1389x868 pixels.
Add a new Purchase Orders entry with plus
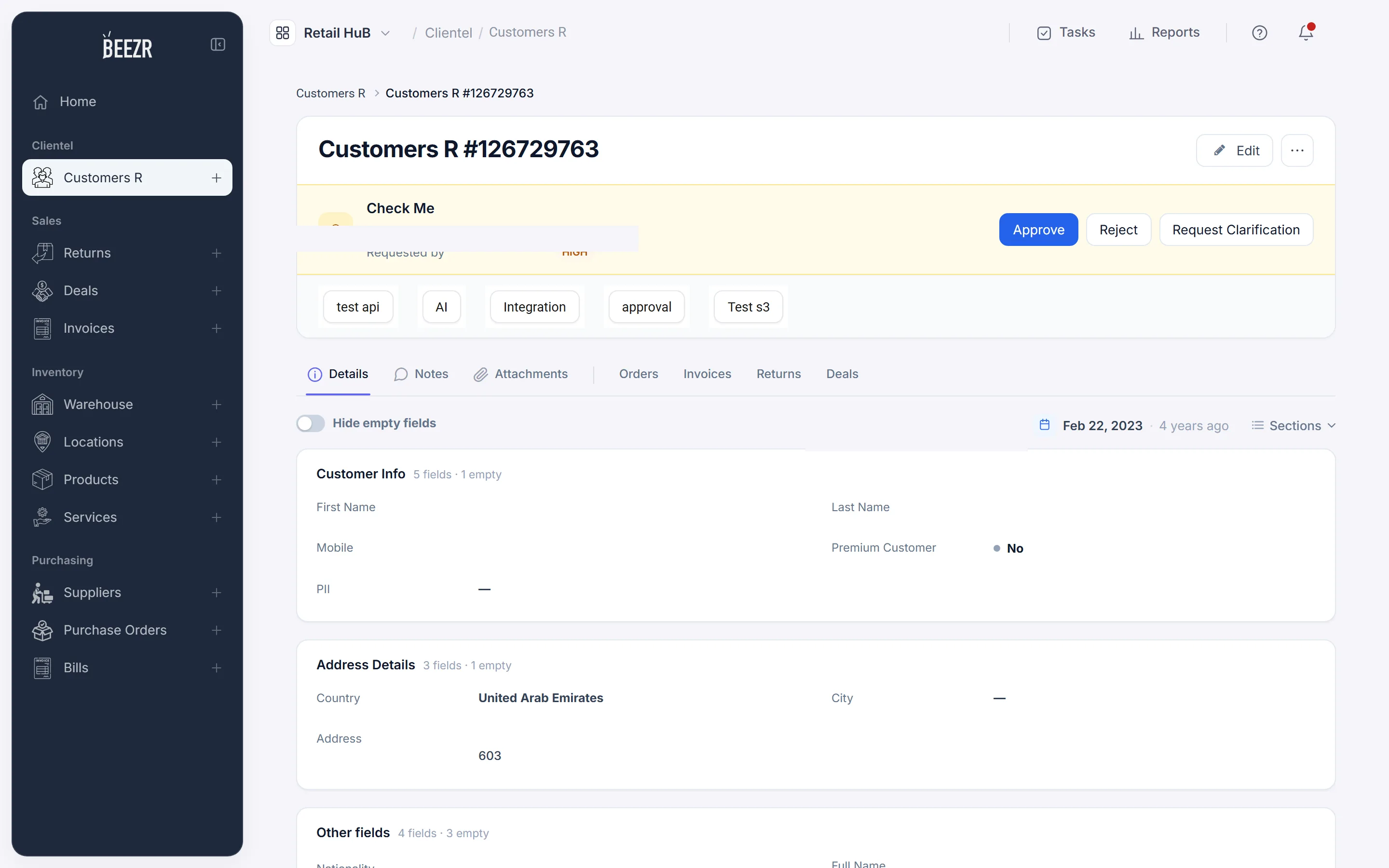[x=217, y=630]
